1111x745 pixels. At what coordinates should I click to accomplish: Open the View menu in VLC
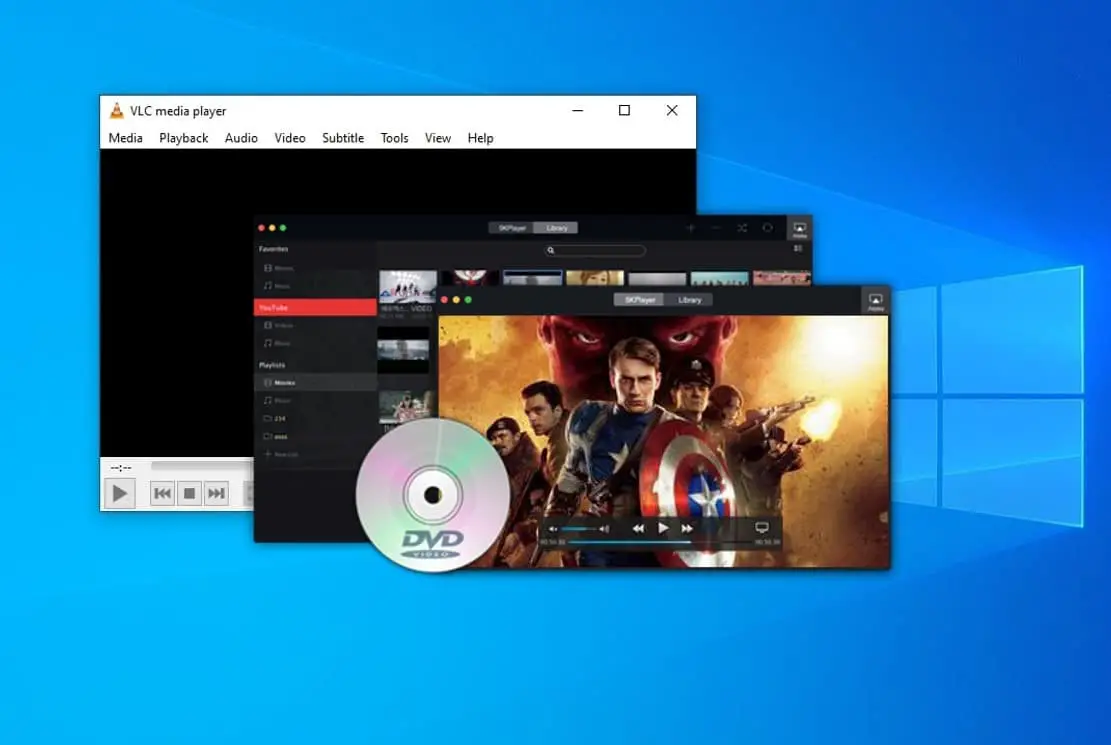pyautogui.click(x=438, y=138)
